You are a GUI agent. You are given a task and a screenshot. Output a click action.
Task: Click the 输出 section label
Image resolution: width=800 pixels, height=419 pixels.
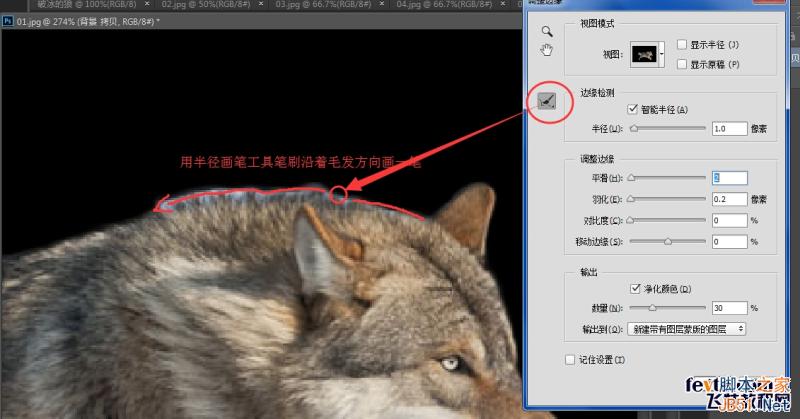click(x=588, y=272)
